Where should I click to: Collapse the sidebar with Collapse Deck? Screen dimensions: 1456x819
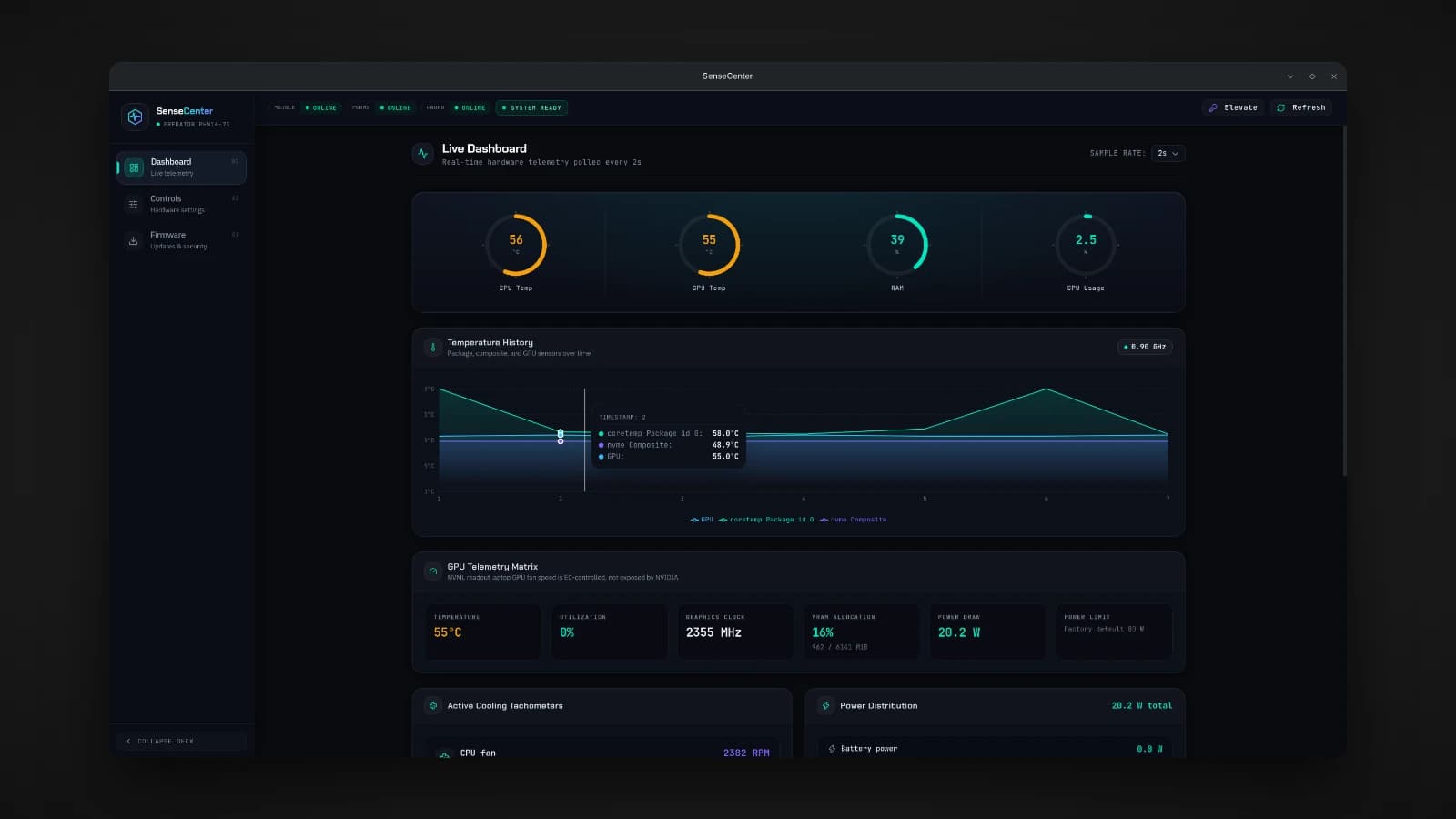pos(182,741)
